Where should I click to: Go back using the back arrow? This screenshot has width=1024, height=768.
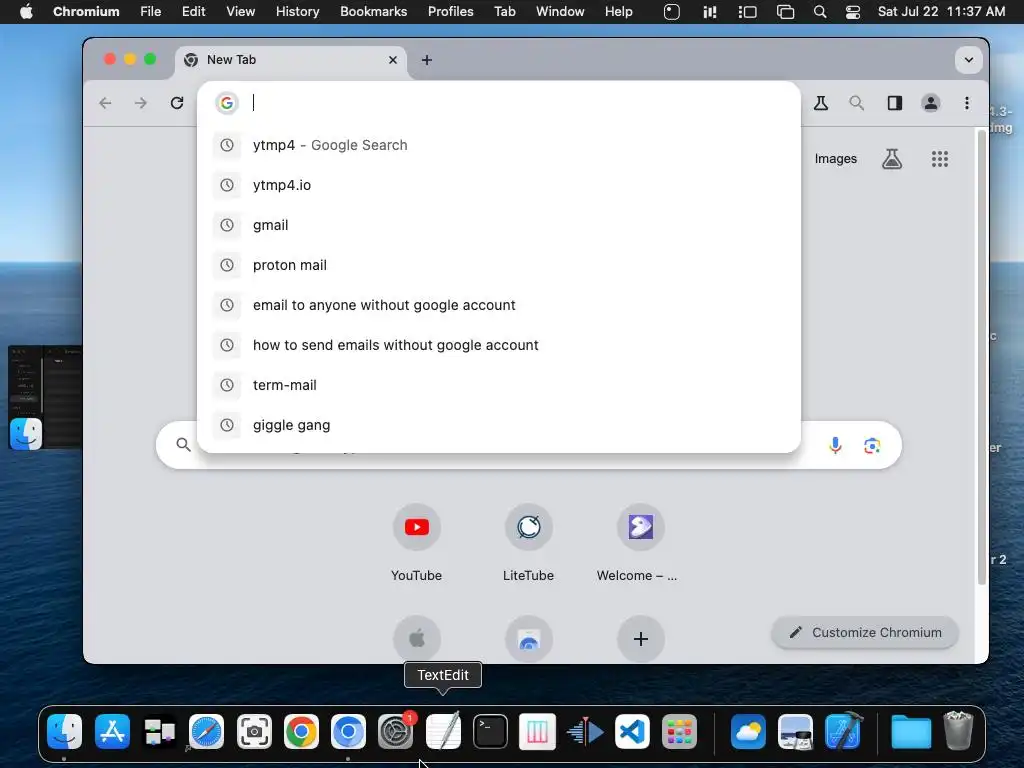[x=105, y=103]
